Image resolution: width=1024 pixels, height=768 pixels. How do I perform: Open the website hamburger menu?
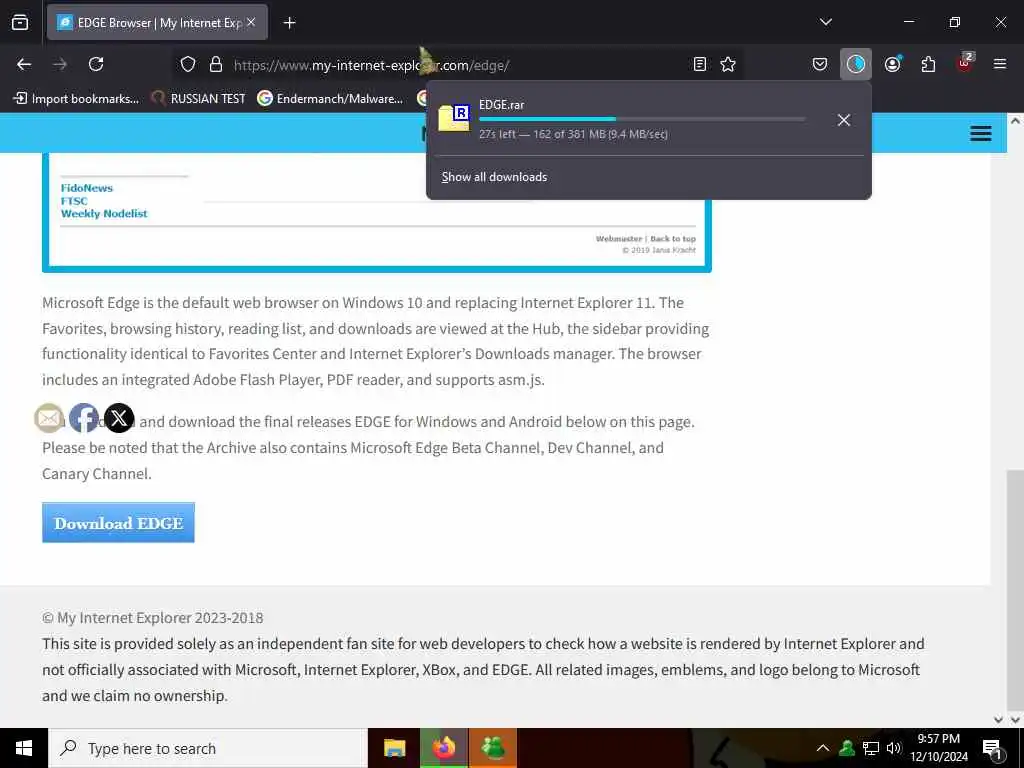[980, 133]
